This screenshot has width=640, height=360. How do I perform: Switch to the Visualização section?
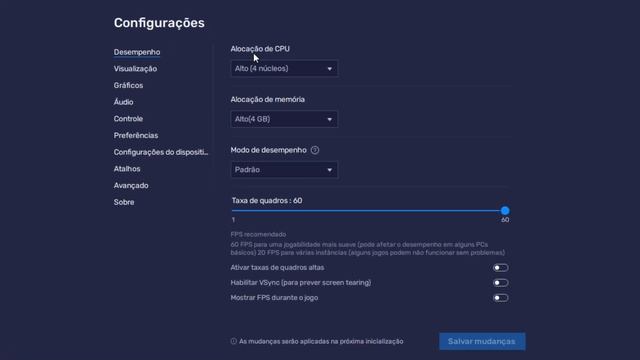(x=135, y=69)
